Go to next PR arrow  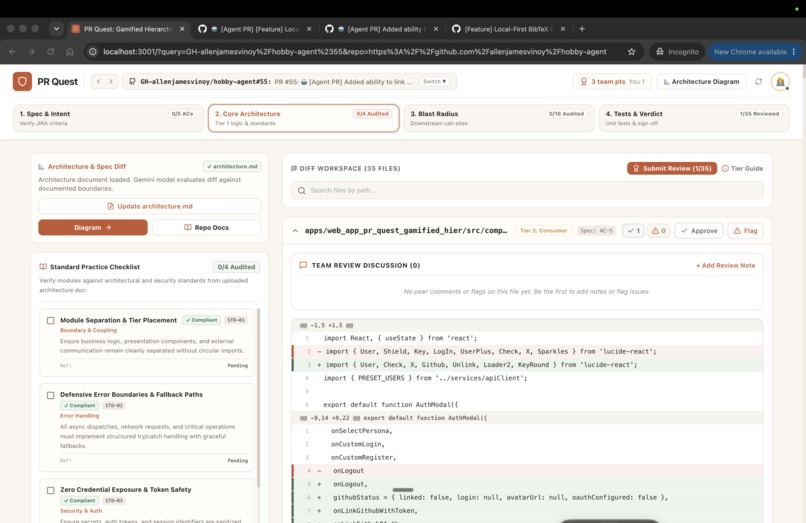tap(111, 81)
